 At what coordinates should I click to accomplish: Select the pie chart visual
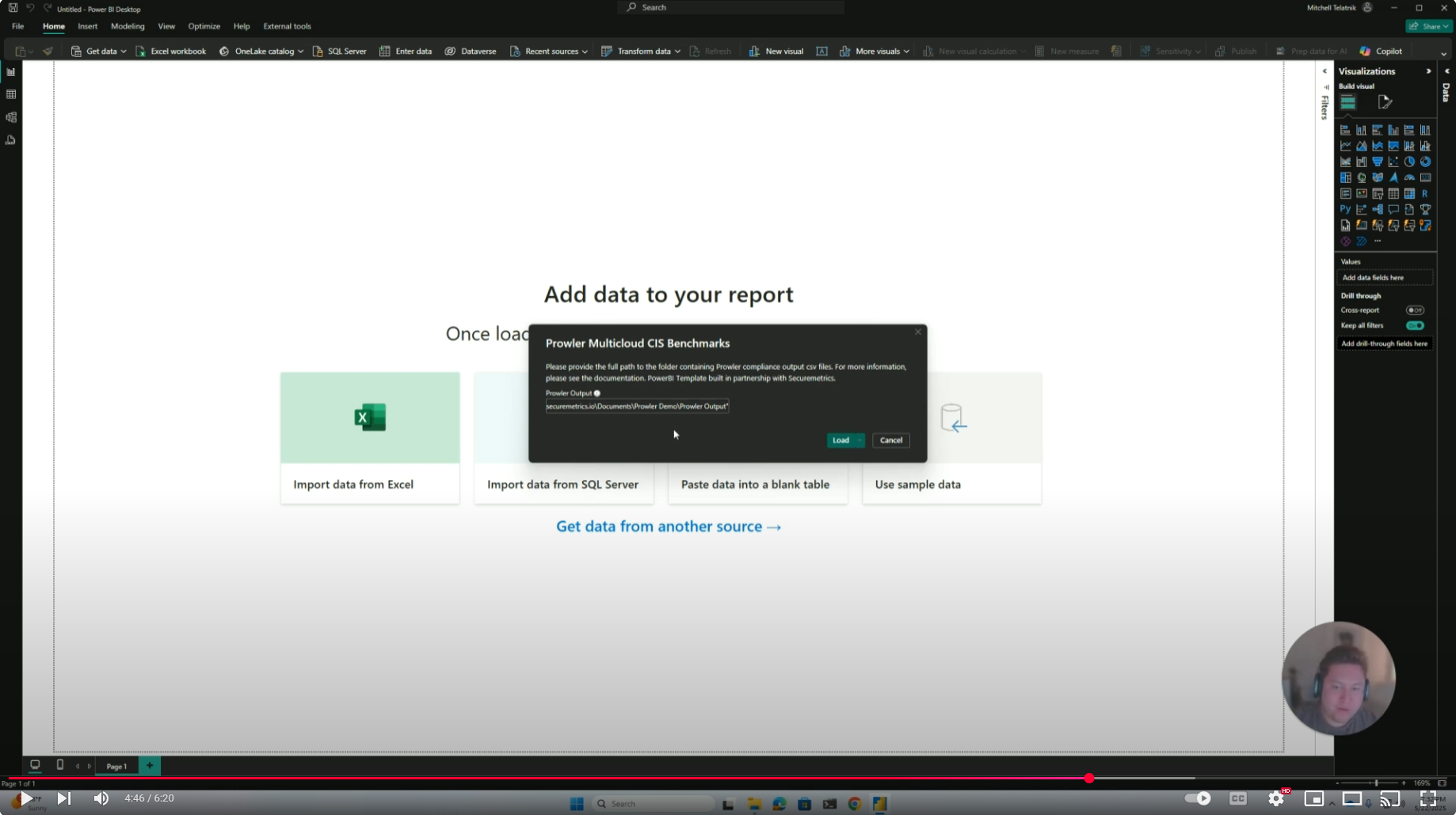click(1409, 162)
